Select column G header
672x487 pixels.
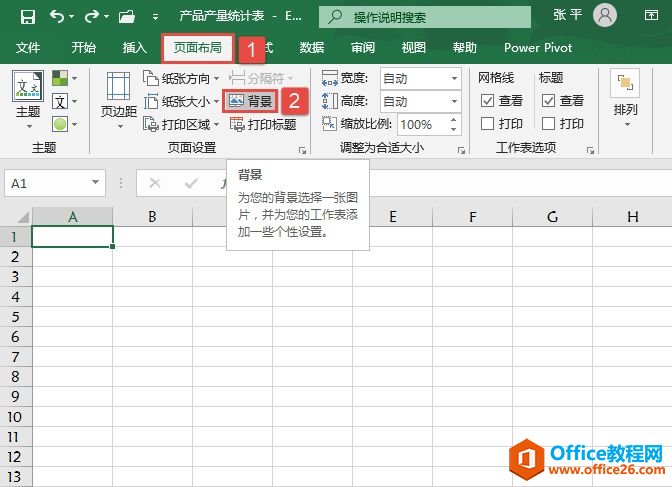(552, 217)
